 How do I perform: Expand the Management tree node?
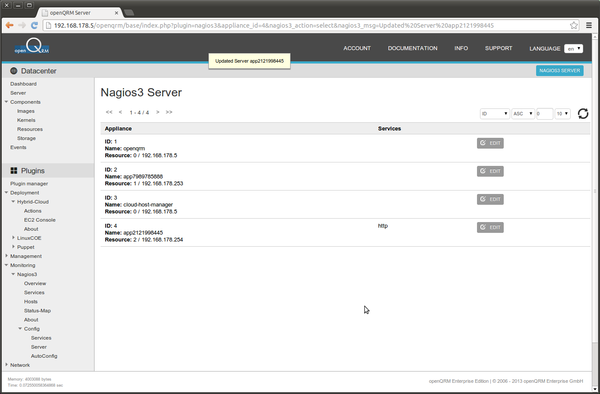(6, 256)
